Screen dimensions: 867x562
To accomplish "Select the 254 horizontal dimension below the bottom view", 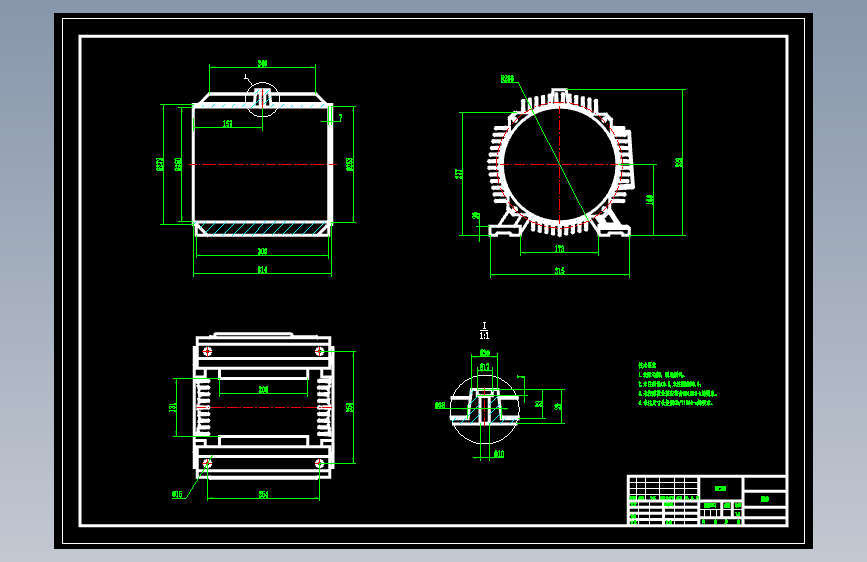I will (x=263, y=495).
